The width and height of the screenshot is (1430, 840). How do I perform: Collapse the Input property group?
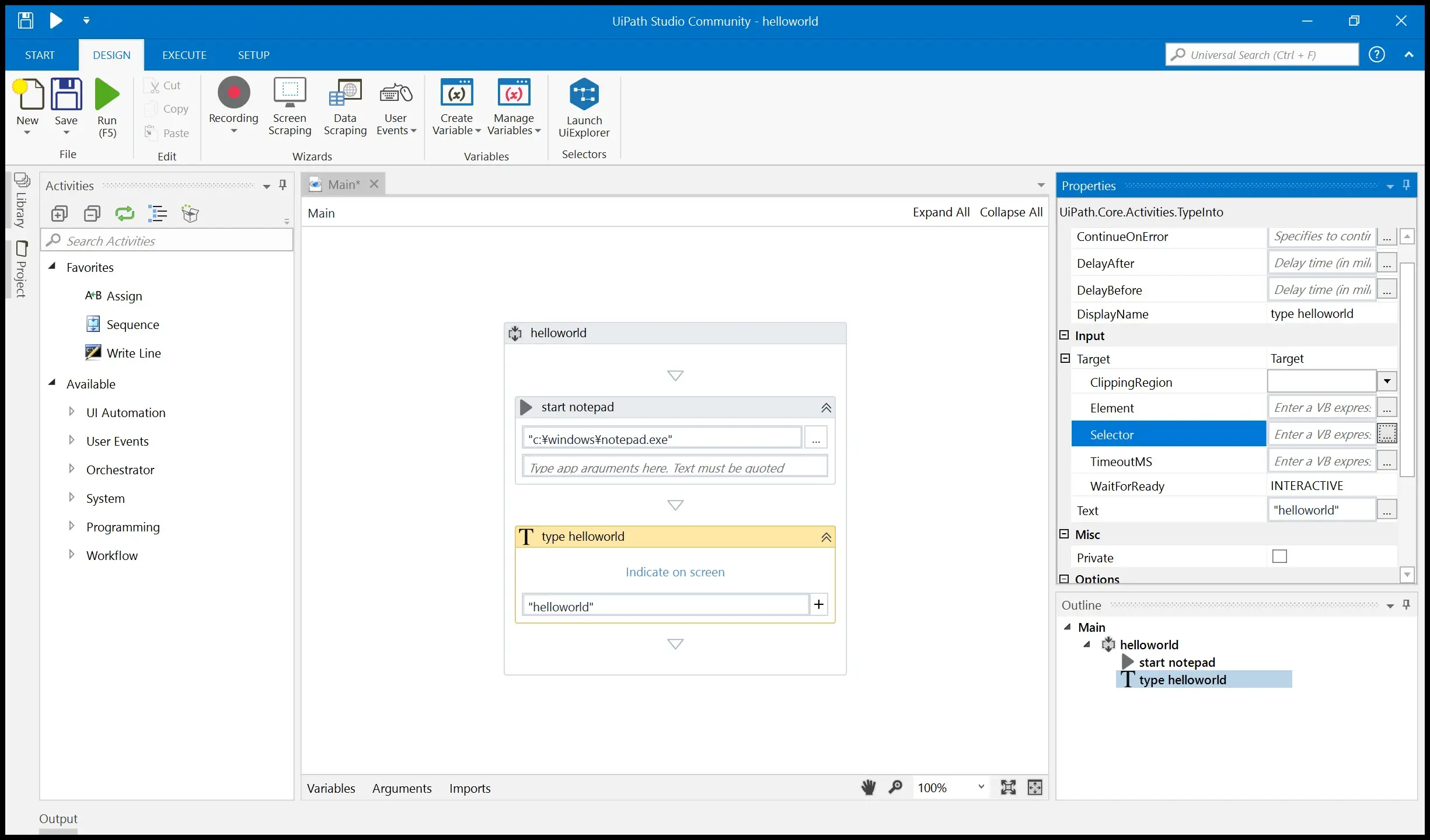tap(1064, 335)
